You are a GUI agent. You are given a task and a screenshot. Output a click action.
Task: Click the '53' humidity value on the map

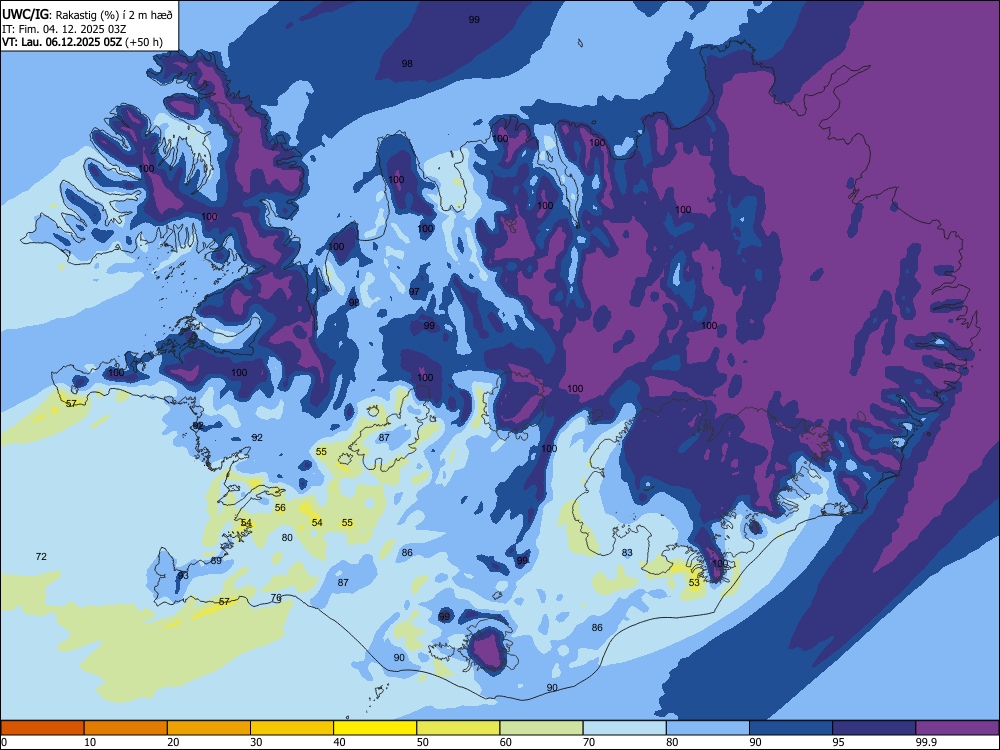point(695,582)
